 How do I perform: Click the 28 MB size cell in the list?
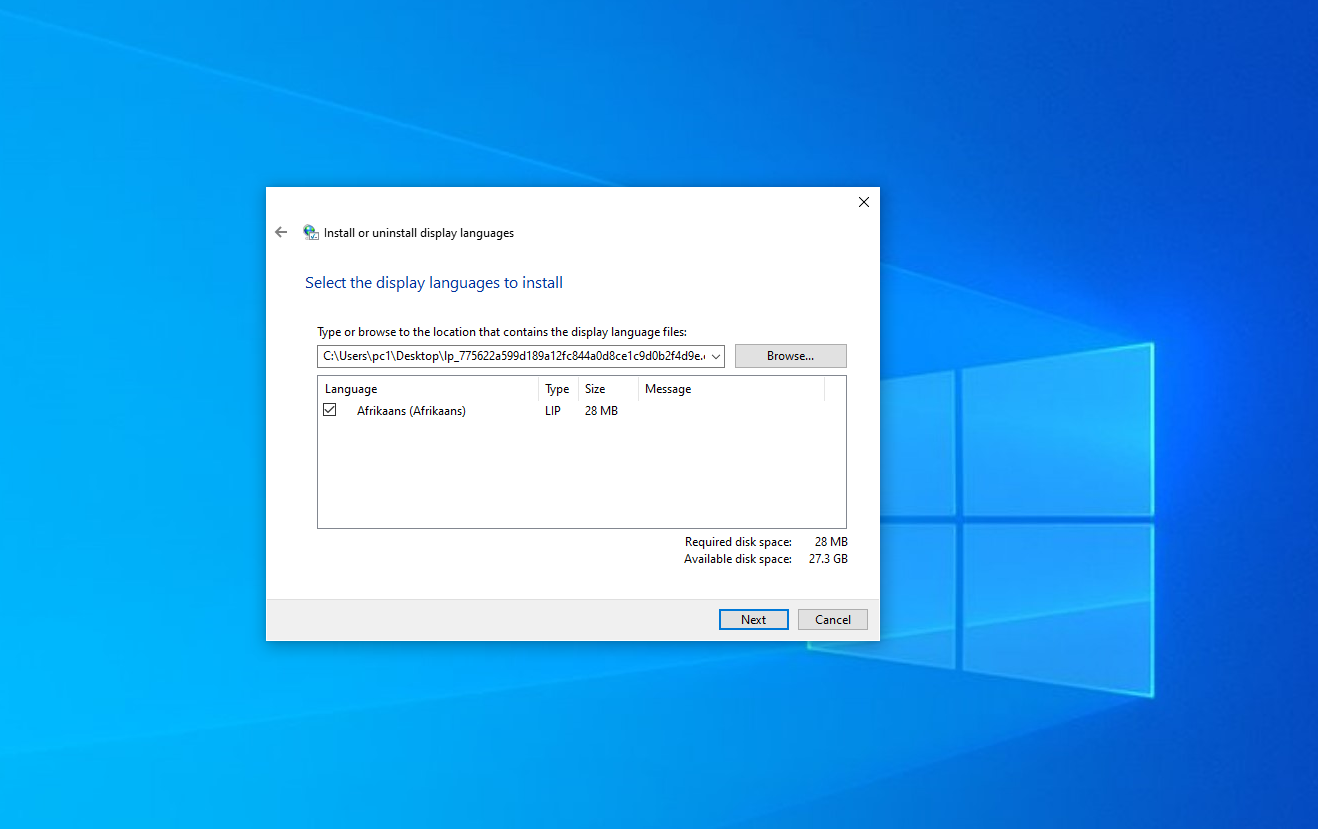[601, 411]
